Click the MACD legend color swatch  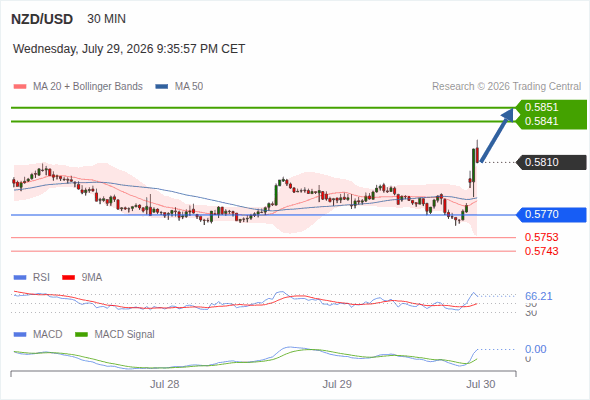[x=20, y=335]
